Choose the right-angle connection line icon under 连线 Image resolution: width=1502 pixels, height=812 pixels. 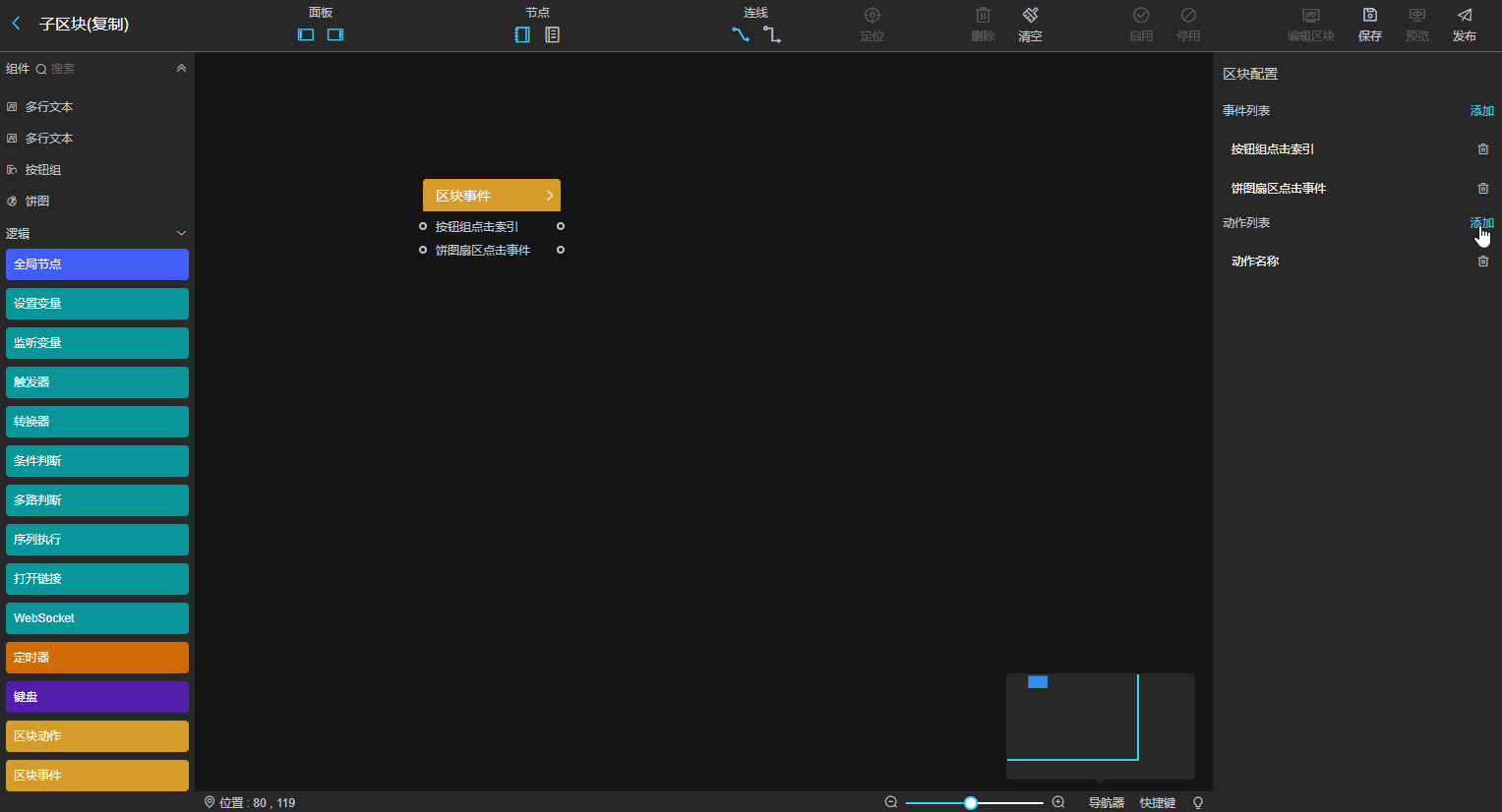(772, 34)
